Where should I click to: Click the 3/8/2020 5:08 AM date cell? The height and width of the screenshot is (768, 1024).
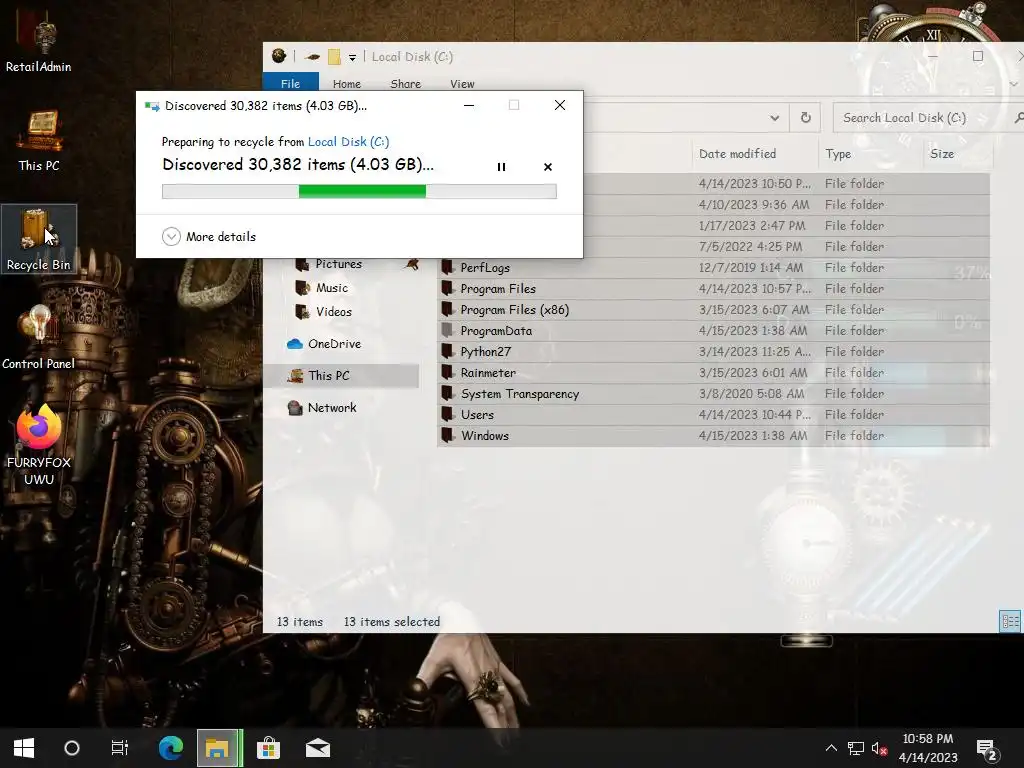point(752,394)
